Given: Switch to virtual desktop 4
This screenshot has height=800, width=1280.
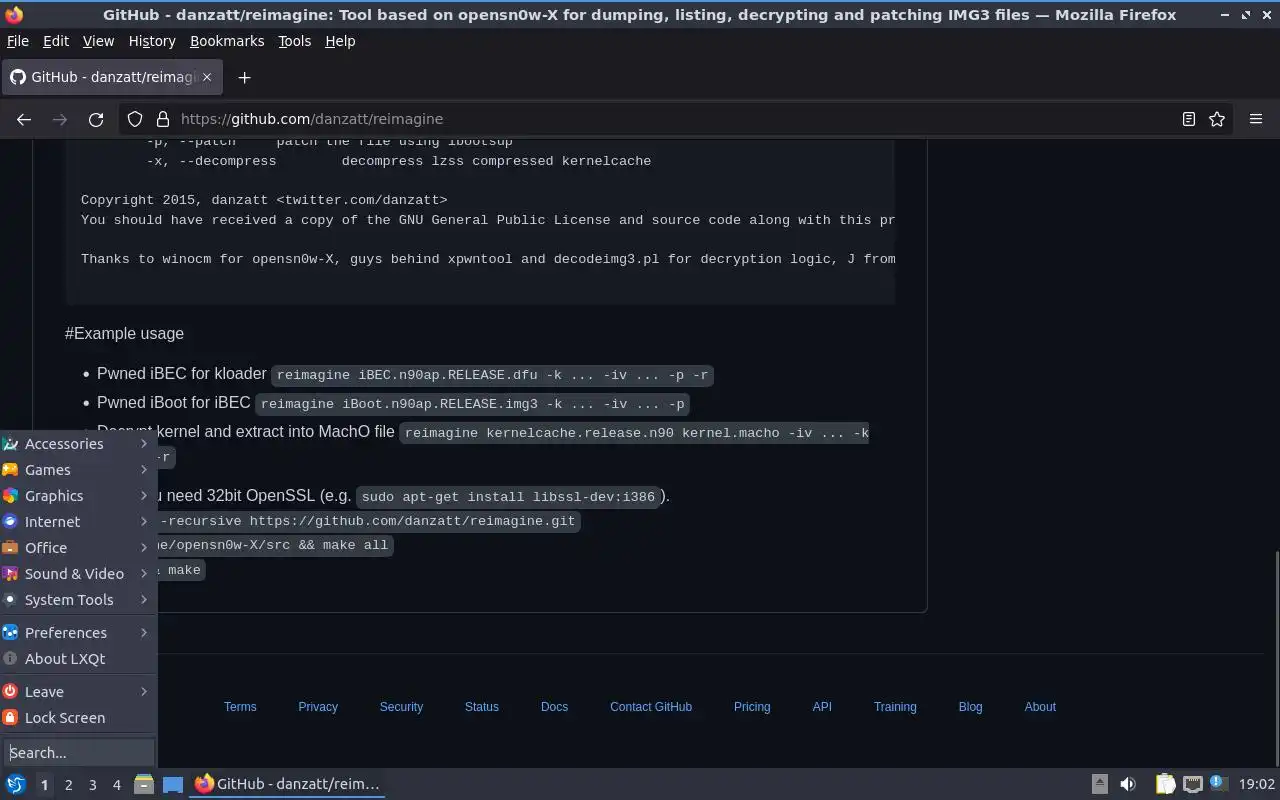Looking at the screenshot, I should [116, 785].
